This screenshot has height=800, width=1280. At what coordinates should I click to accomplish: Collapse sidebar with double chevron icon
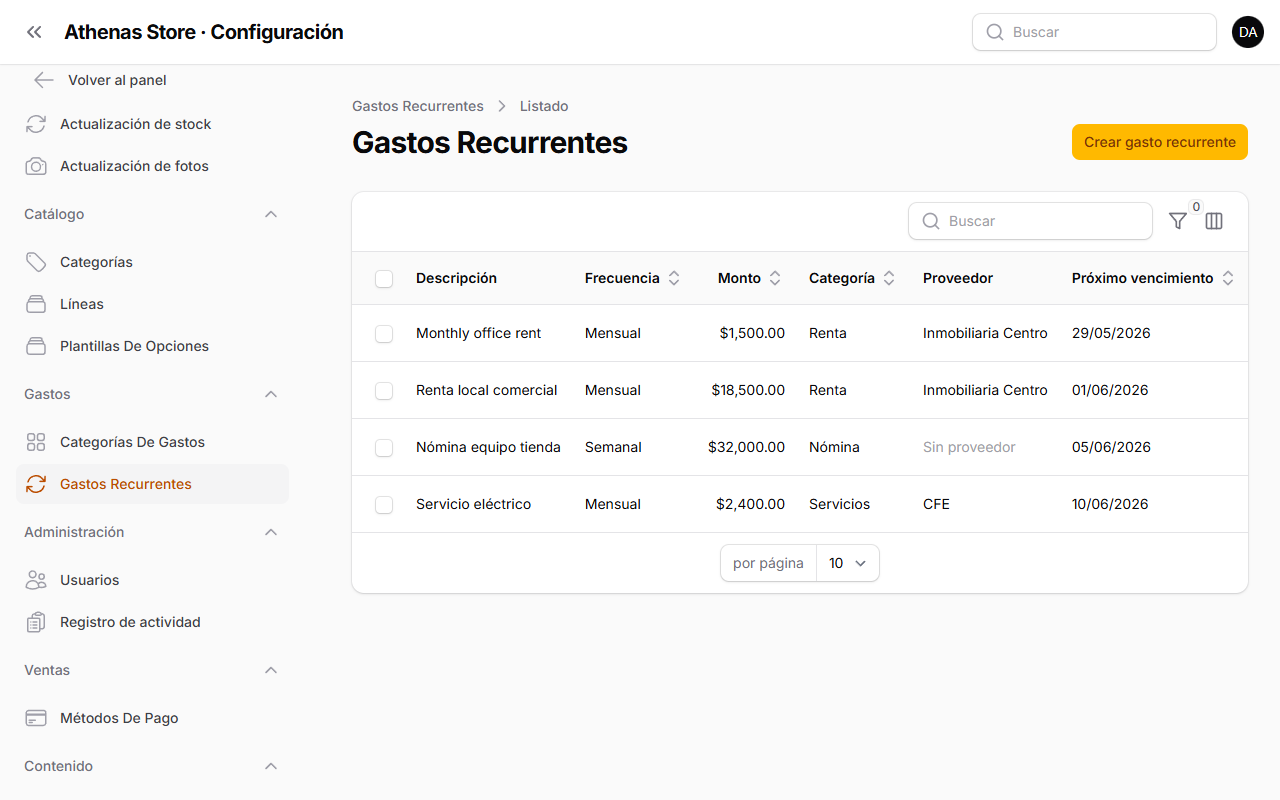tap(35, 32)
